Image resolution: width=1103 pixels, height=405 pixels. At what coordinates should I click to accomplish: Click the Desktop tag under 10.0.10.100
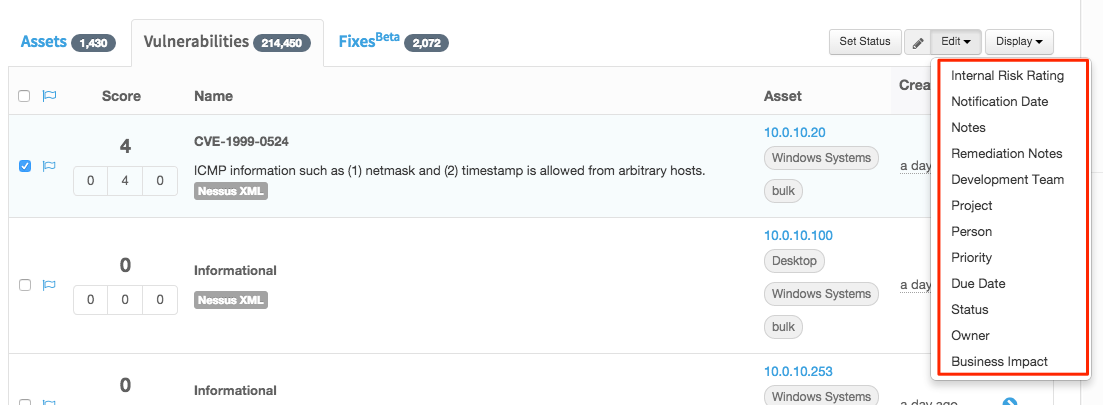[x=794, y=261]
